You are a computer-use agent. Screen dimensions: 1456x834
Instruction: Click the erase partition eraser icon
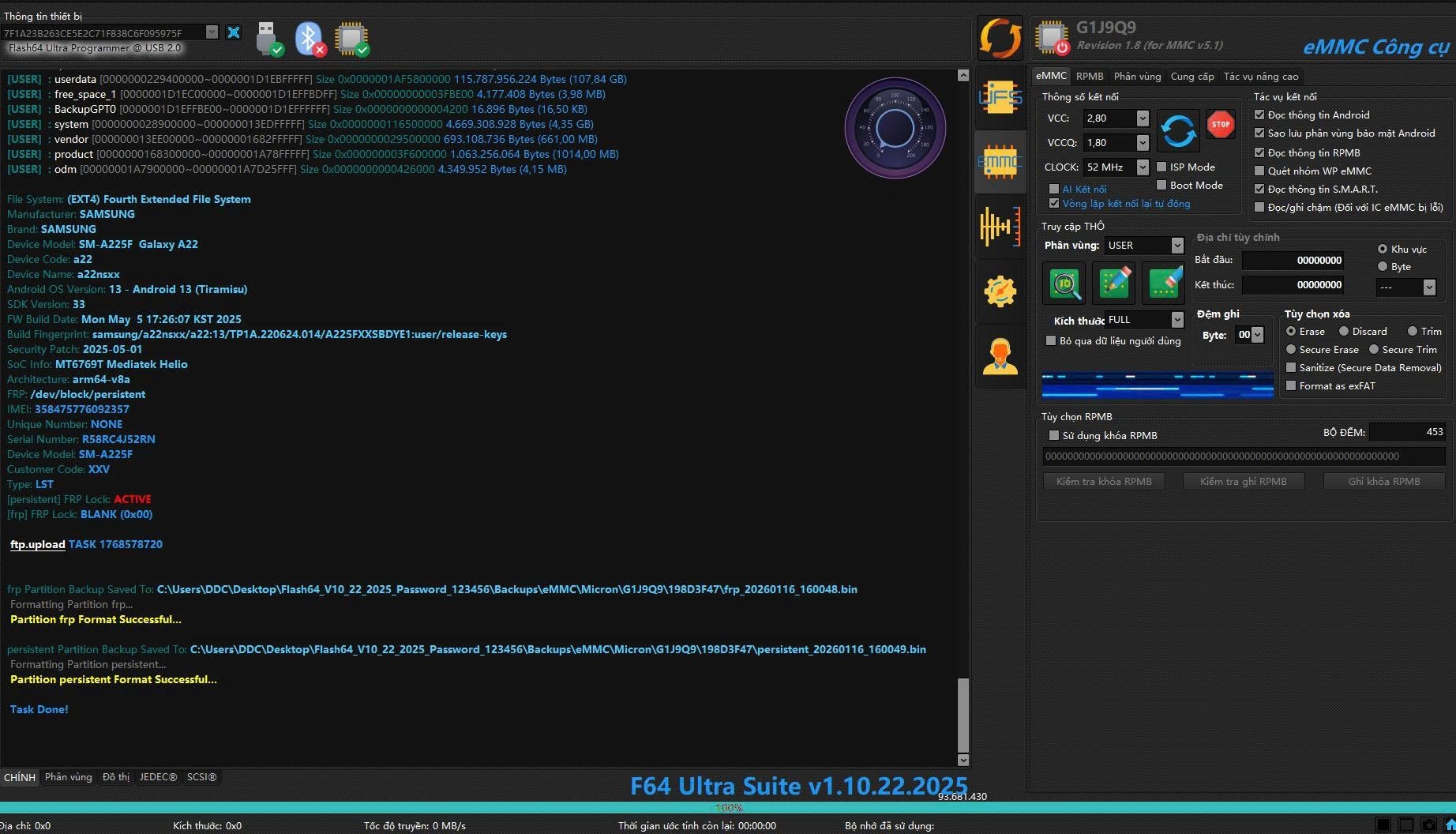click(1164, 283)
